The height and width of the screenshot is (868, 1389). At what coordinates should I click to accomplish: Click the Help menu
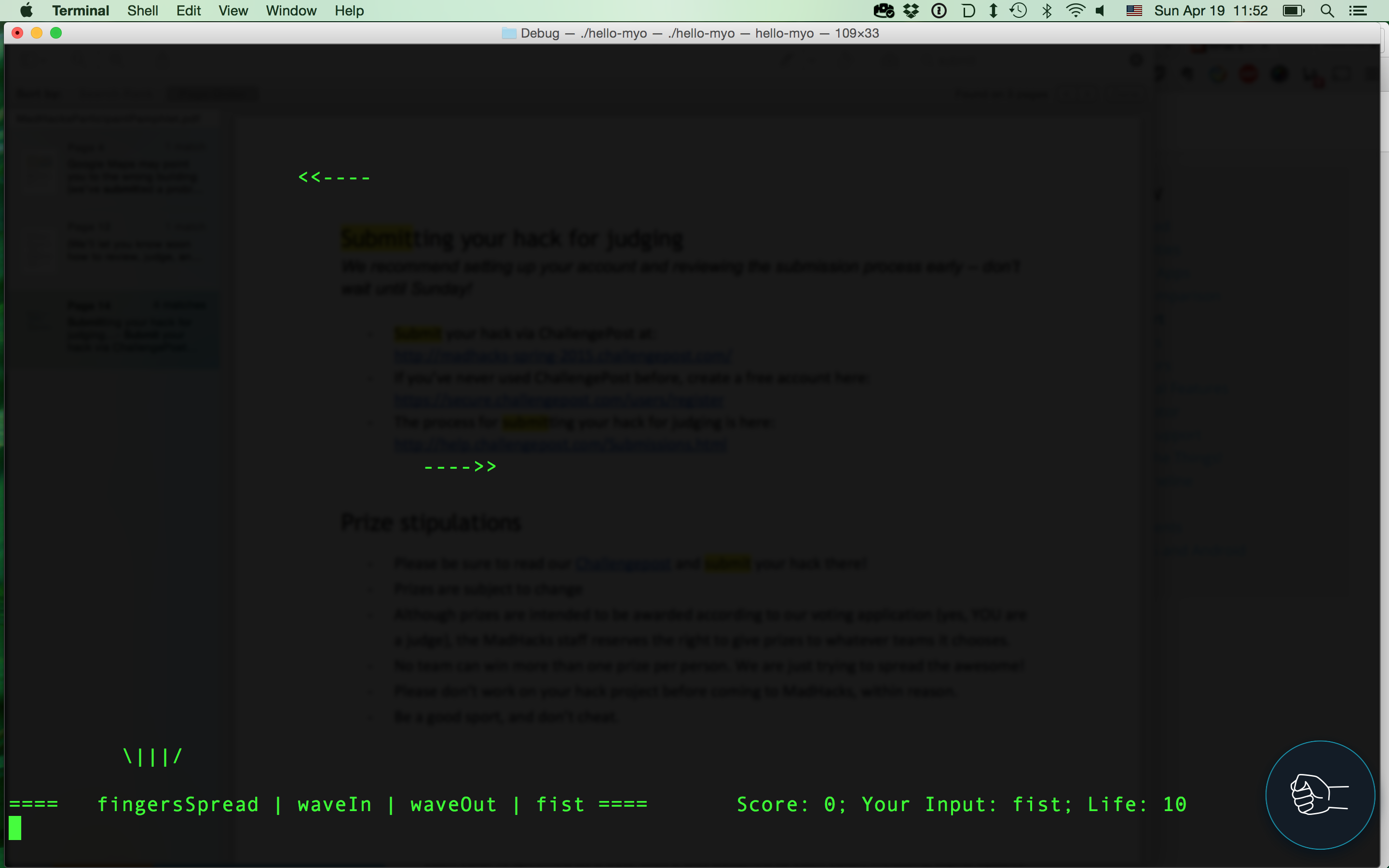click(349, 11)
